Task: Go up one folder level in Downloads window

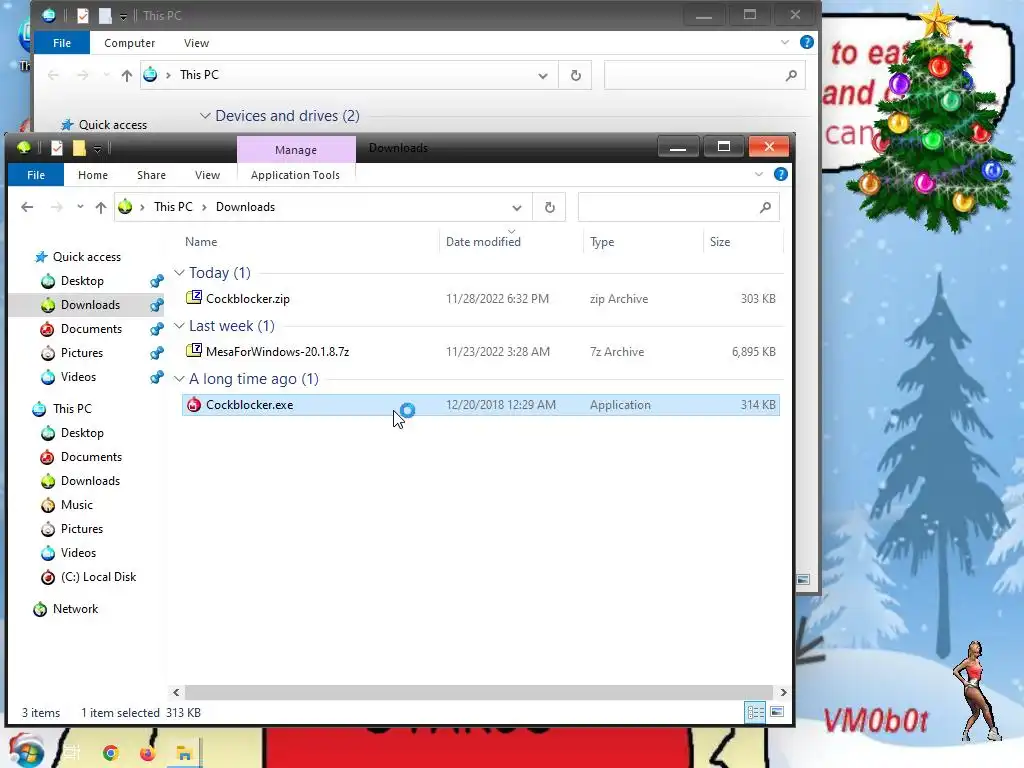Action: pyautogui.click(x=101, y=207)
